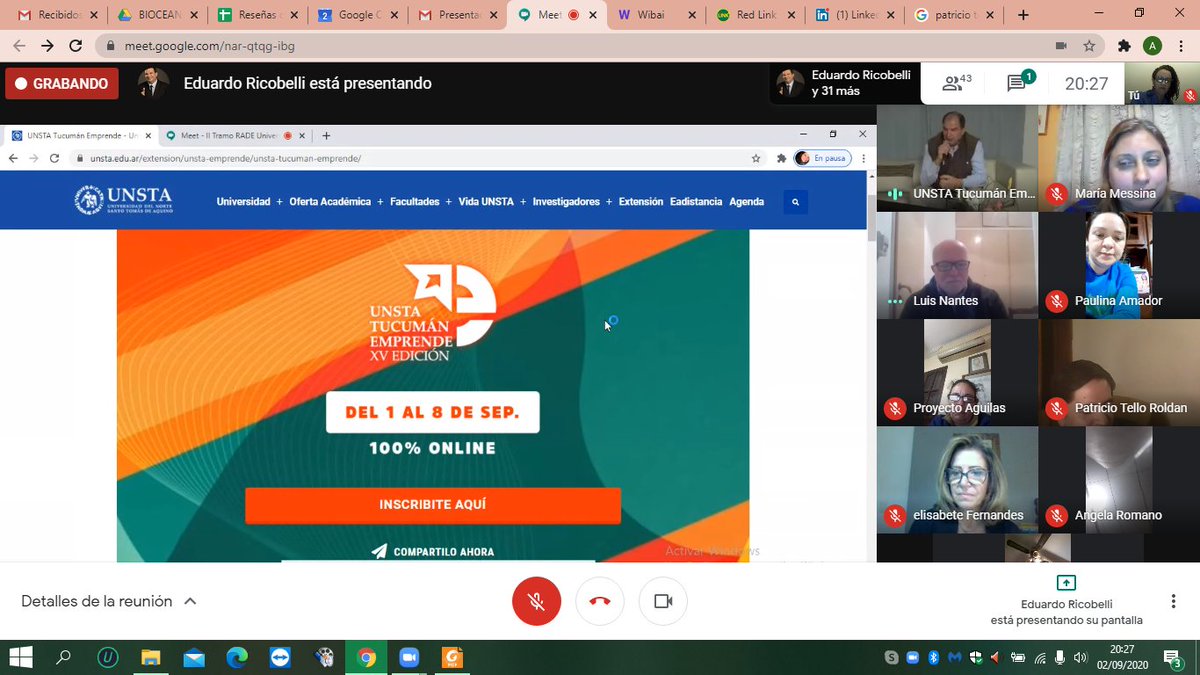Switch to the patricio Google search tab
This screenshot has height=675, width=1200.
click(956, 15)
